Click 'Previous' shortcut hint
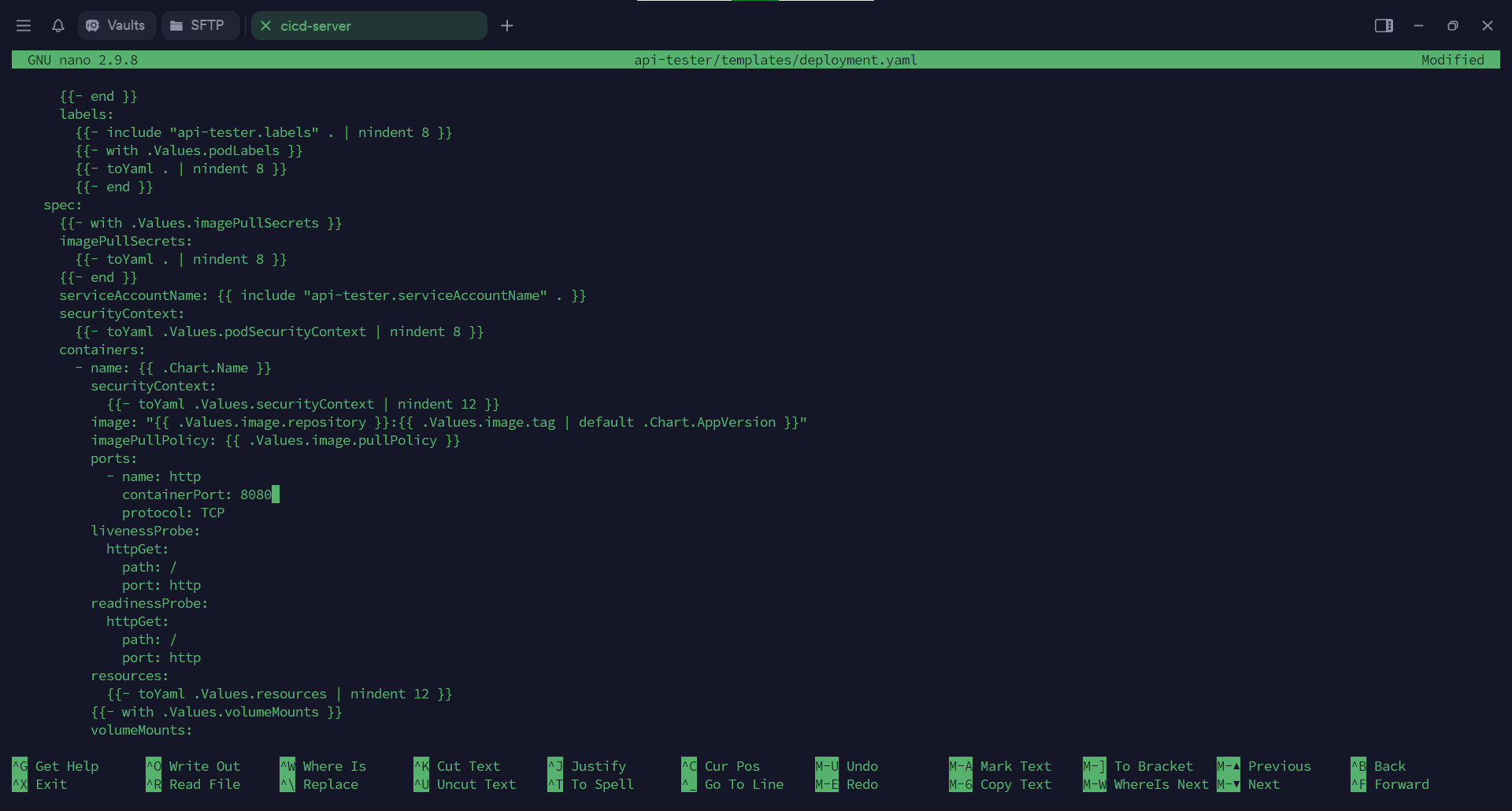 (1264, 766)
